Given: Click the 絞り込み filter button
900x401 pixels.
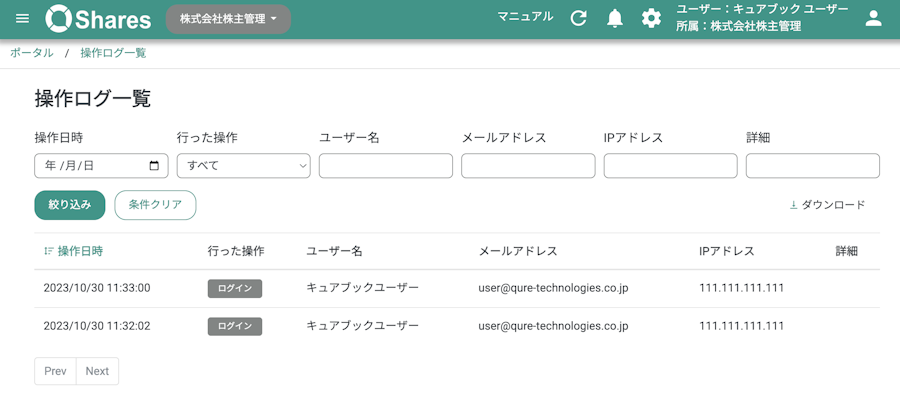Looking at the screenshot, I should coord(70,205).
